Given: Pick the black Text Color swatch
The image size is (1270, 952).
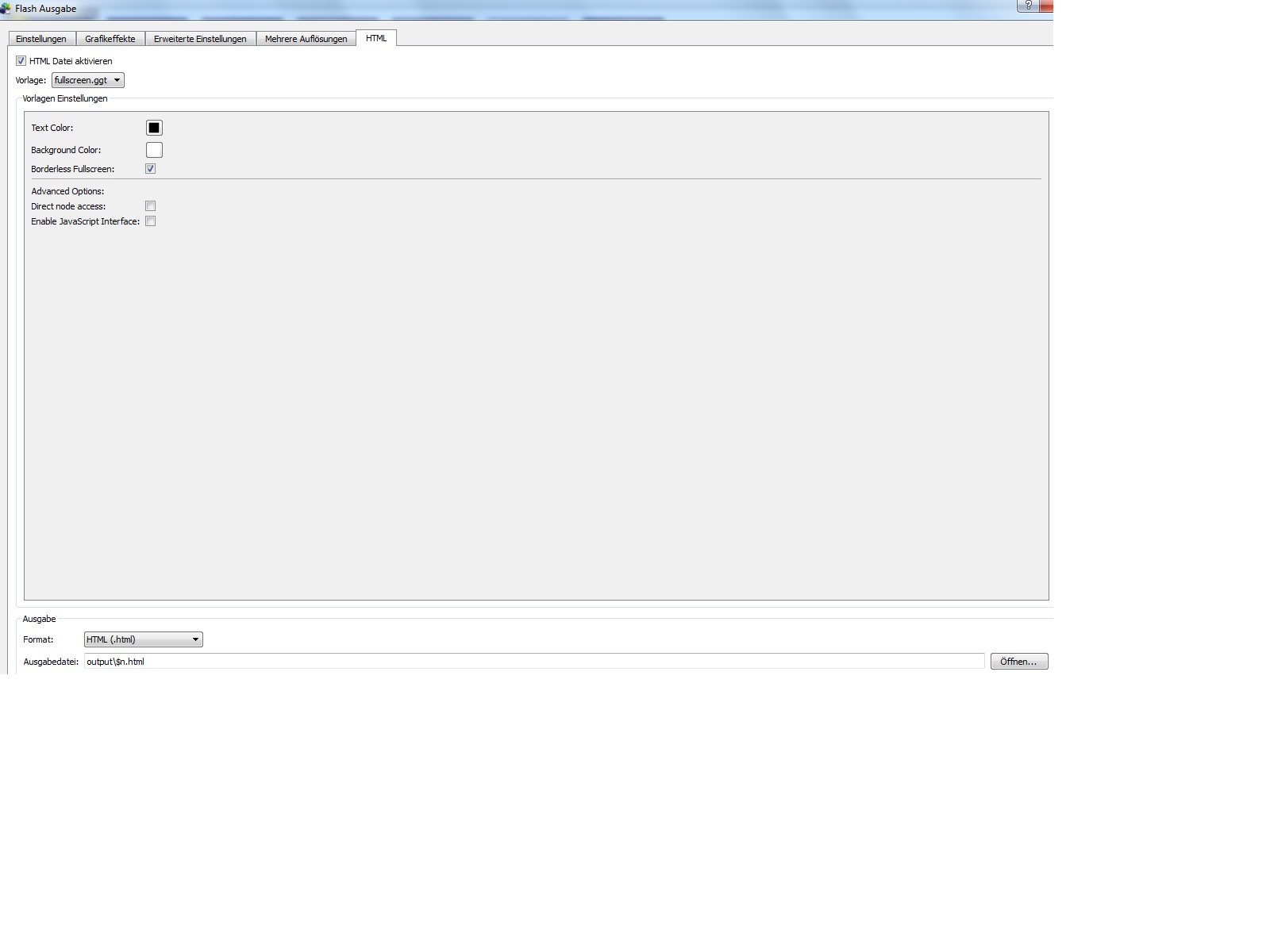Looking at the screenshot, I should [154, 128].
